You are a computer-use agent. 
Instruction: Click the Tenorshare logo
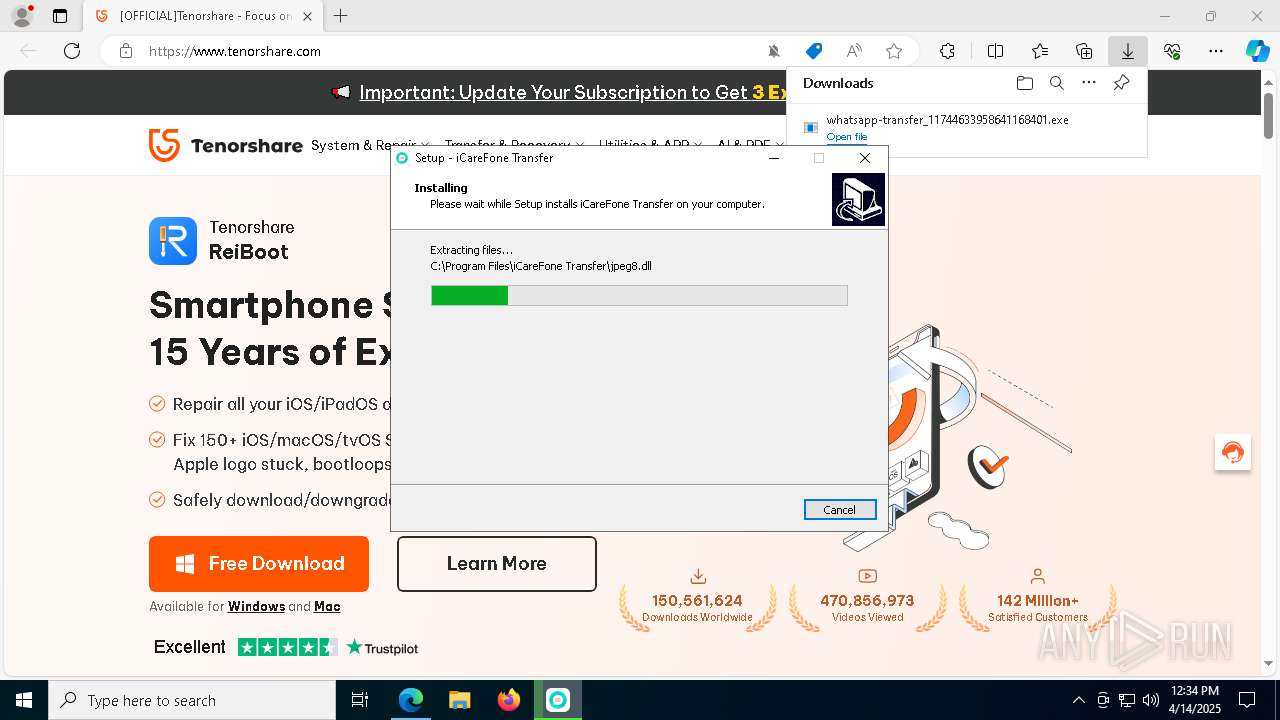(225, 145)
